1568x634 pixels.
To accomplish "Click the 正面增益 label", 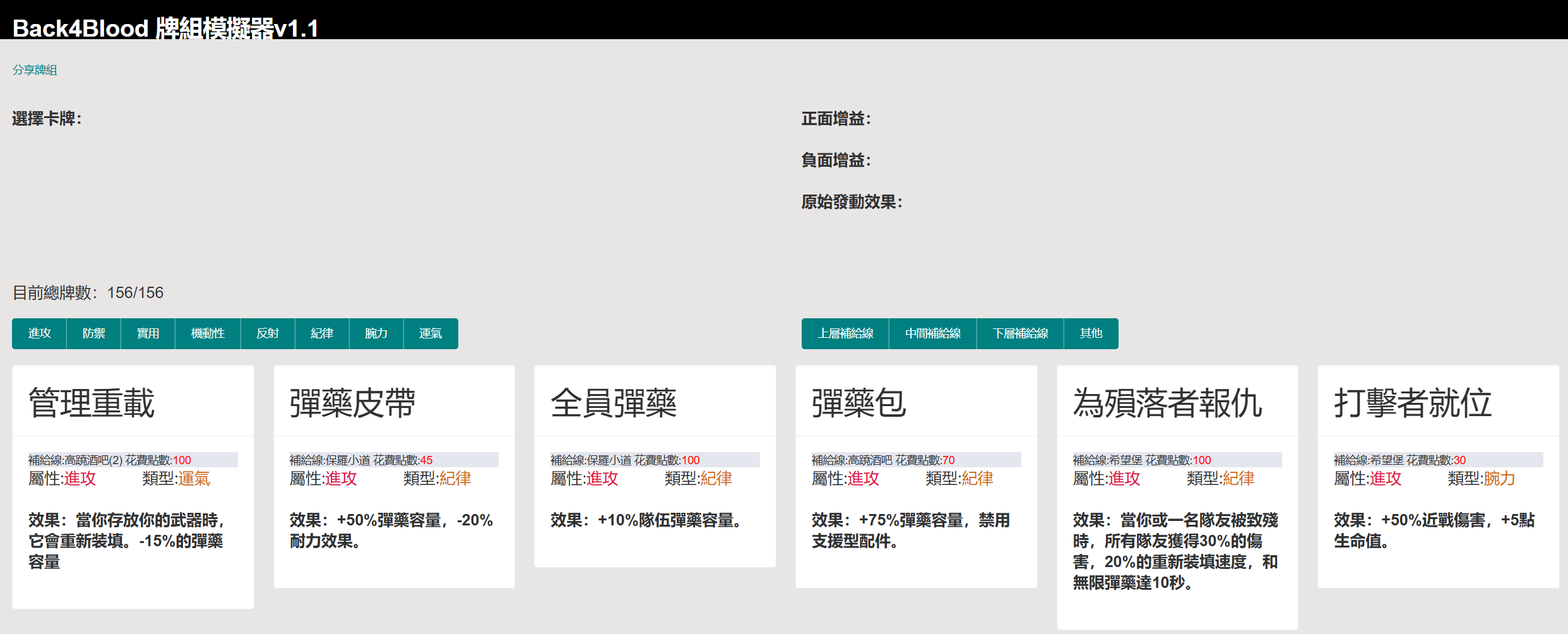I will click(836, 119).
